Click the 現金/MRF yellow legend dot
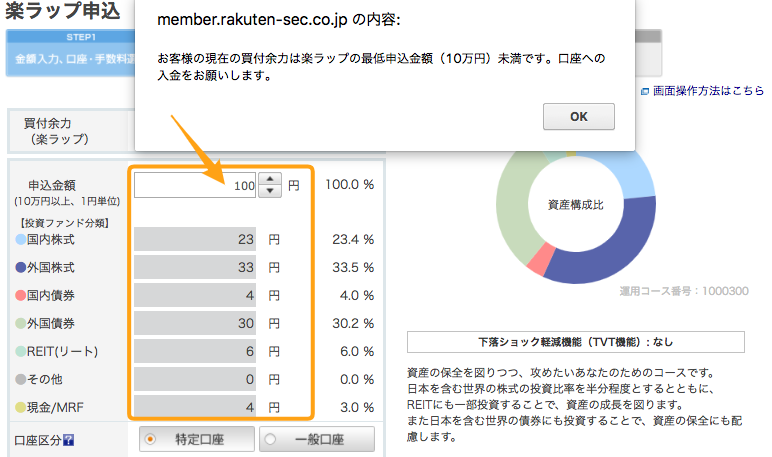 (x=21, y=407)
